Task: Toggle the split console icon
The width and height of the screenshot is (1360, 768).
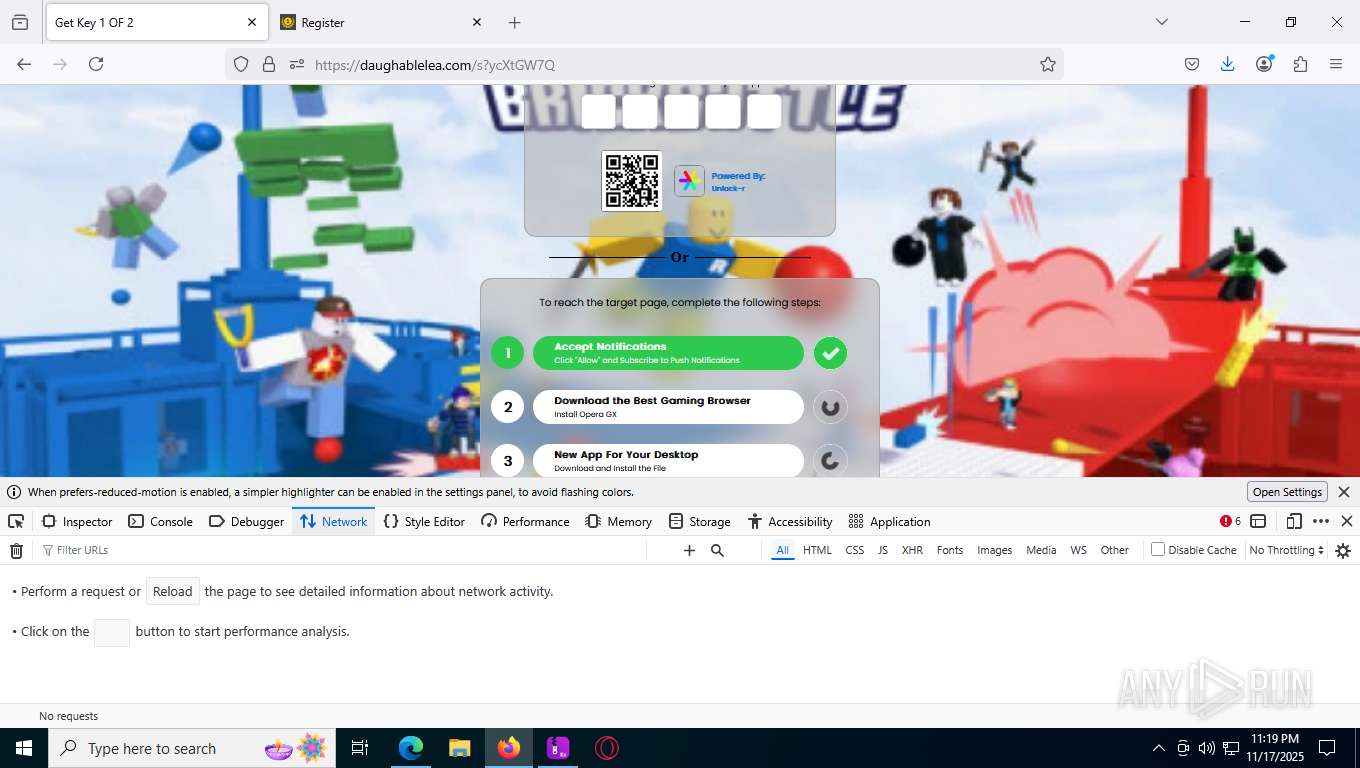Action: [1258, 521]
